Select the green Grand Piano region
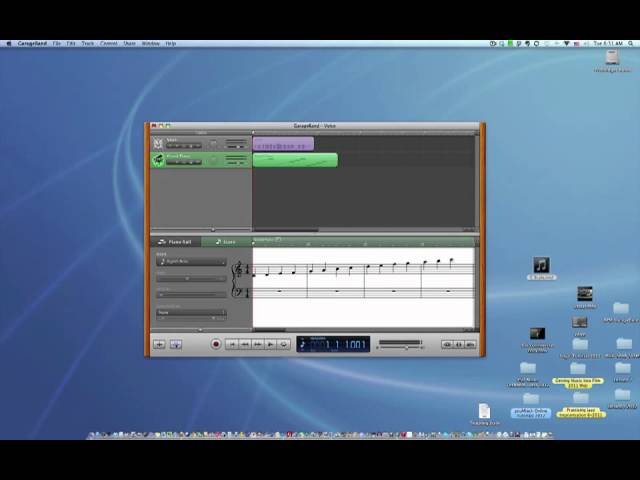The image size is (640, 480). coord(295,160)
